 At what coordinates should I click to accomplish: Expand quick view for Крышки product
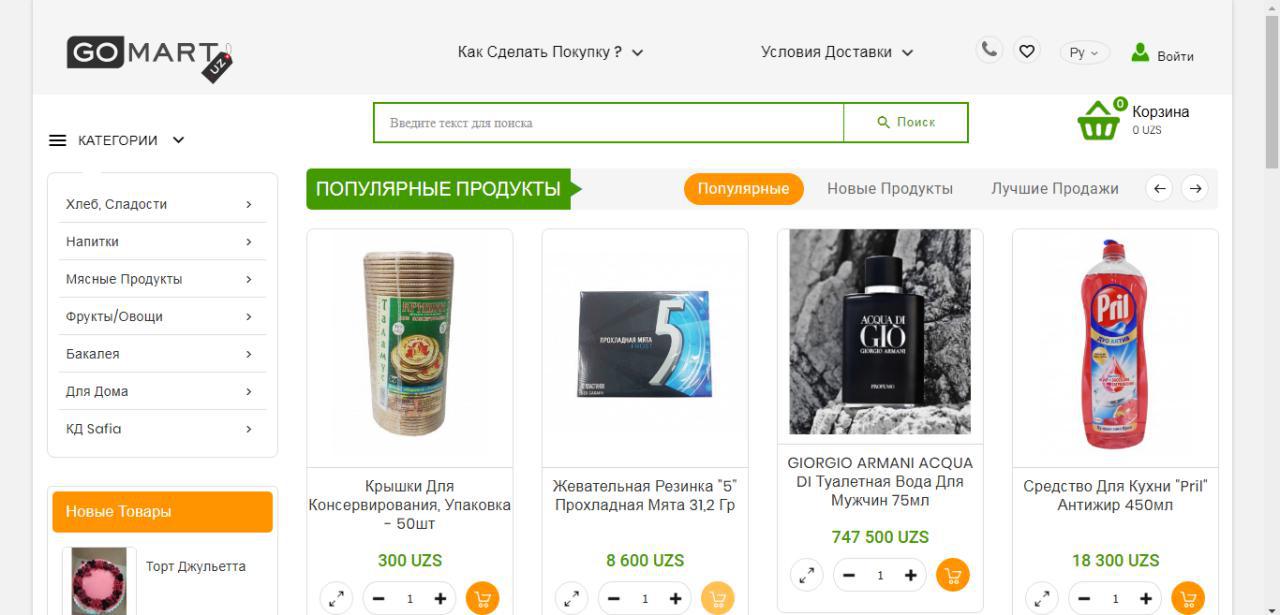pyautogui.click(x=336, y=598)
